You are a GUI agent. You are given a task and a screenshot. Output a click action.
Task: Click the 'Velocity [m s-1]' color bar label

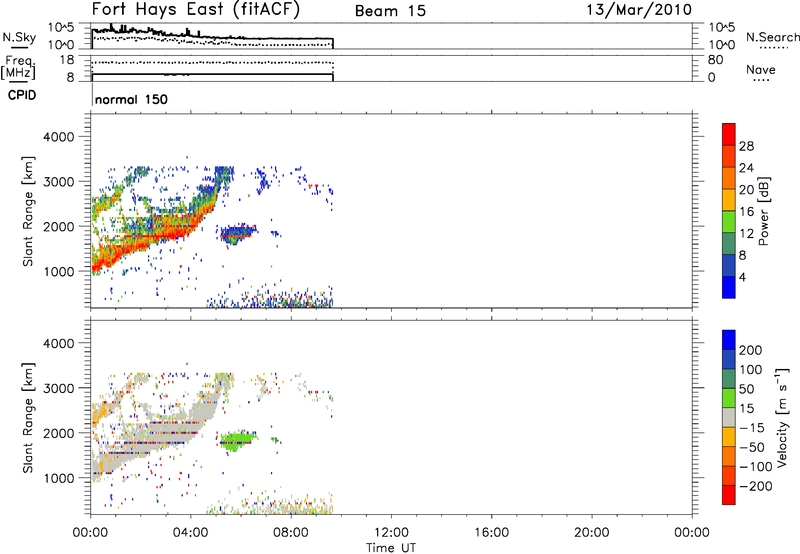[782, 417]
